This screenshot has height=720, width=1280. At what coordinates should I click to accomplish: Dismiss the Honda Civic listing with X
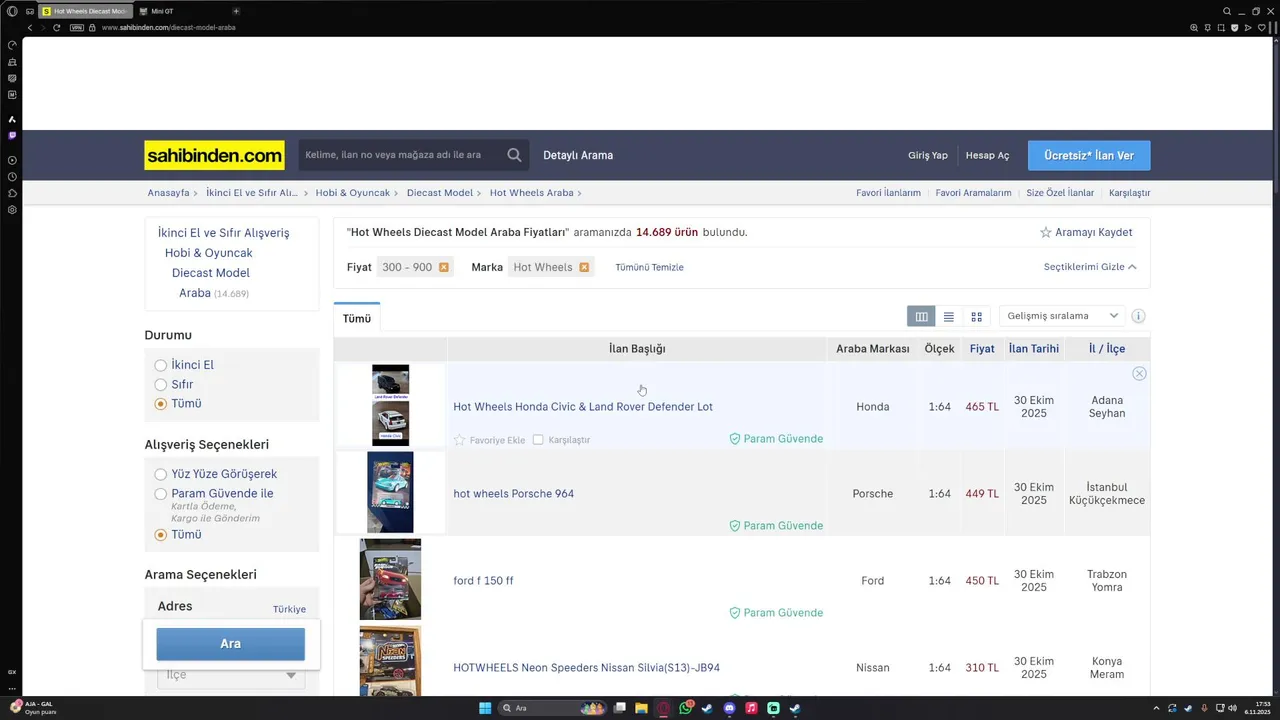click(x=1139, y=373)
